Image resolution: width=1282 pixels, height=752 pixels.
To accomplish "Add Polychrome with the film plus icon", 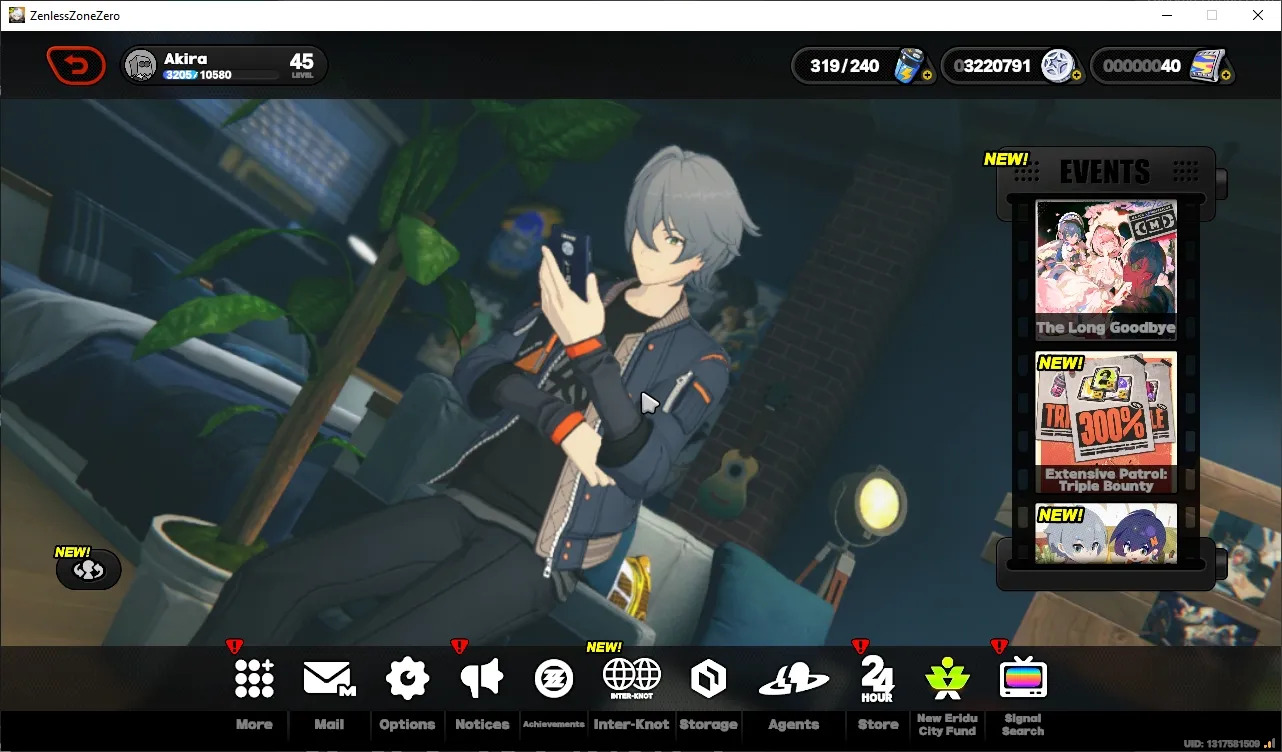I will coord(1226,75).
